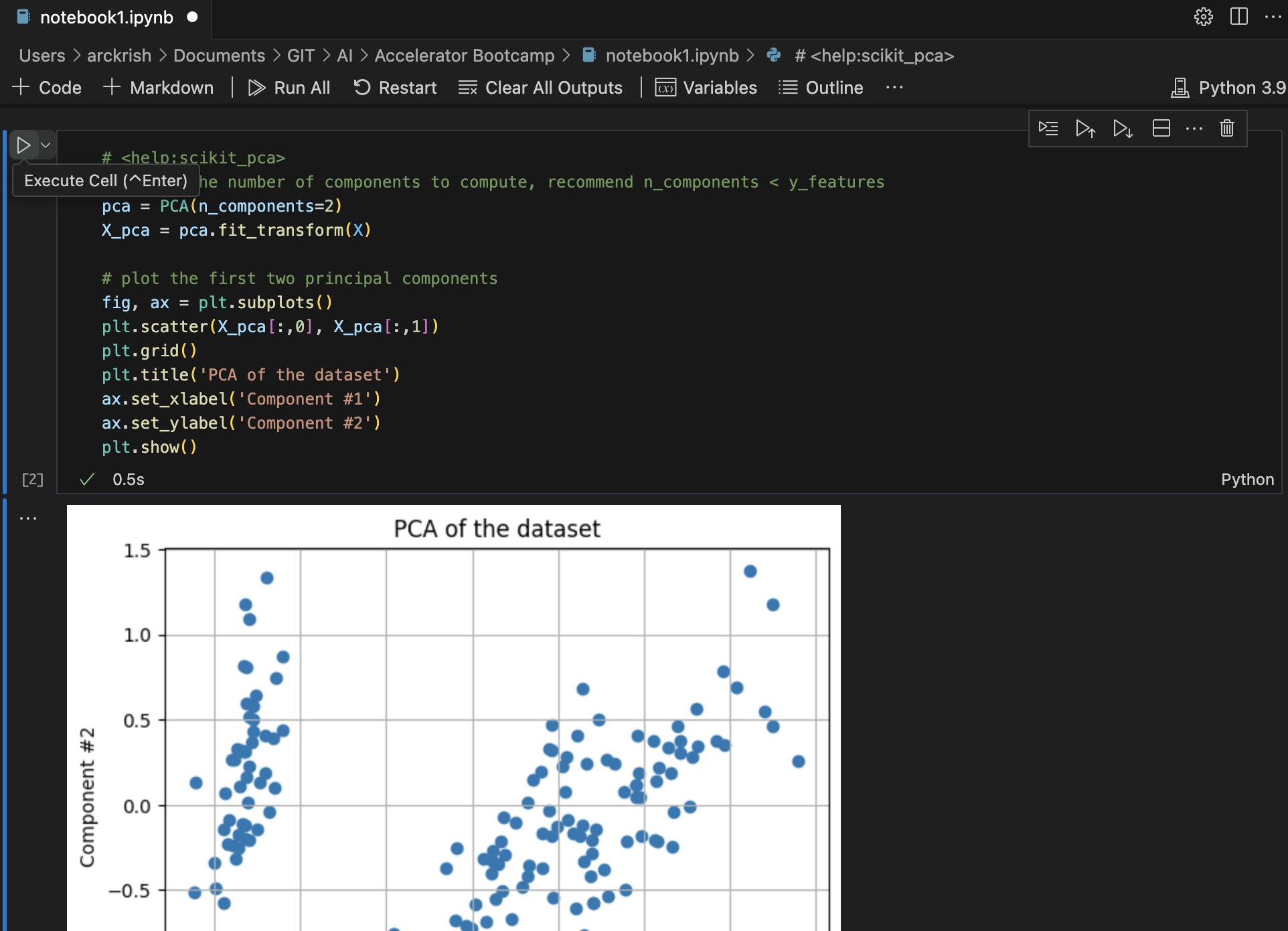Click the plt.show() code line
The image size is (1288, 931).
[149, 447]
